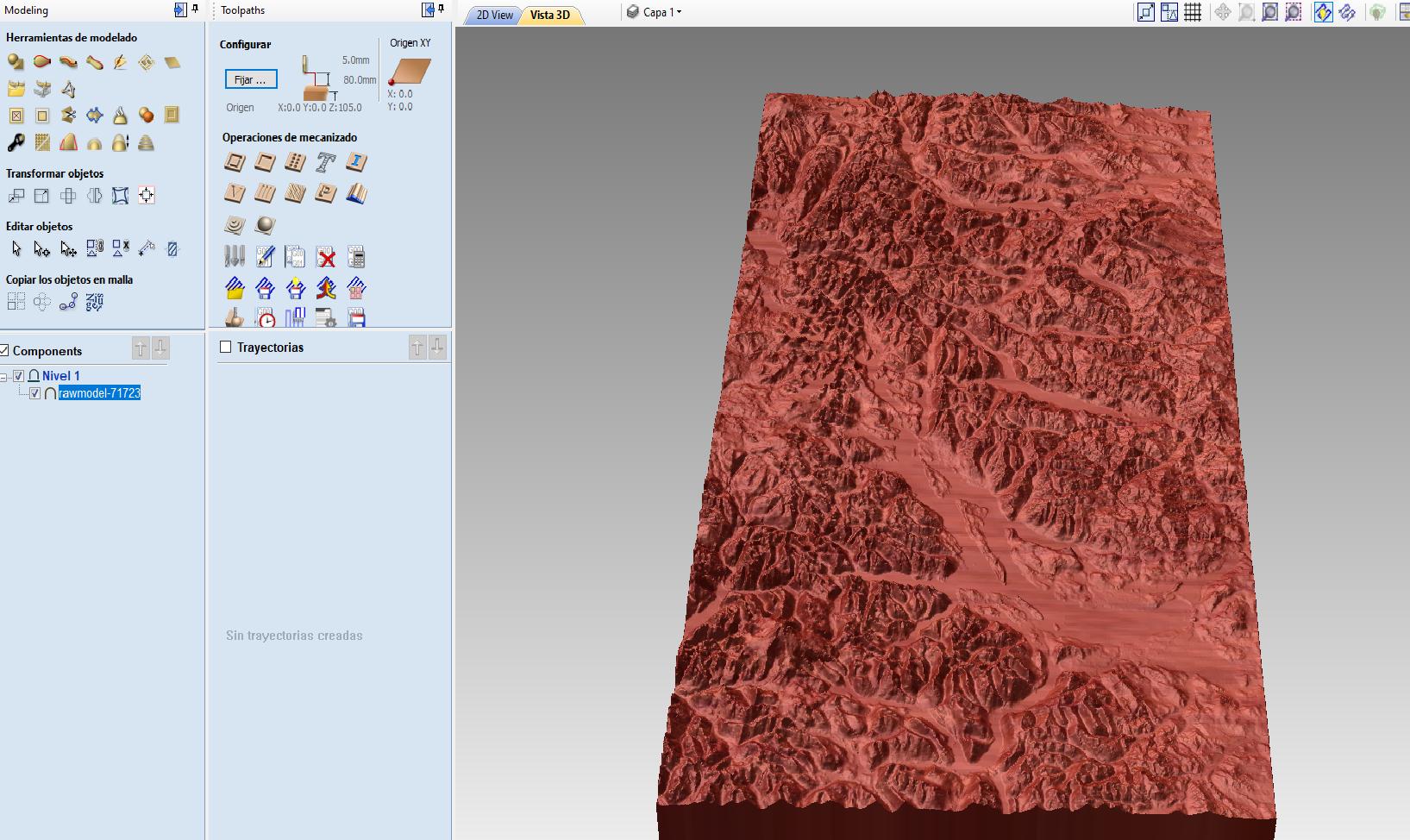The image size is (1410, 840).
Task: Select the rawmodel-71723 component
Action: pyautogui.click(x=99, y=393)
